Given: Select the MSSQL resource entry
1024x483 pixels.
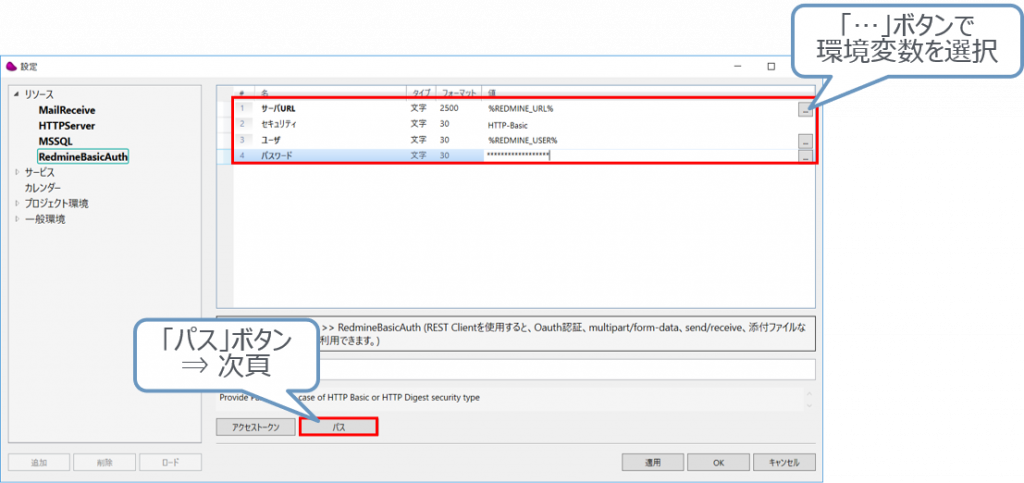Looking at the screenshot, I should coord(55,141).
